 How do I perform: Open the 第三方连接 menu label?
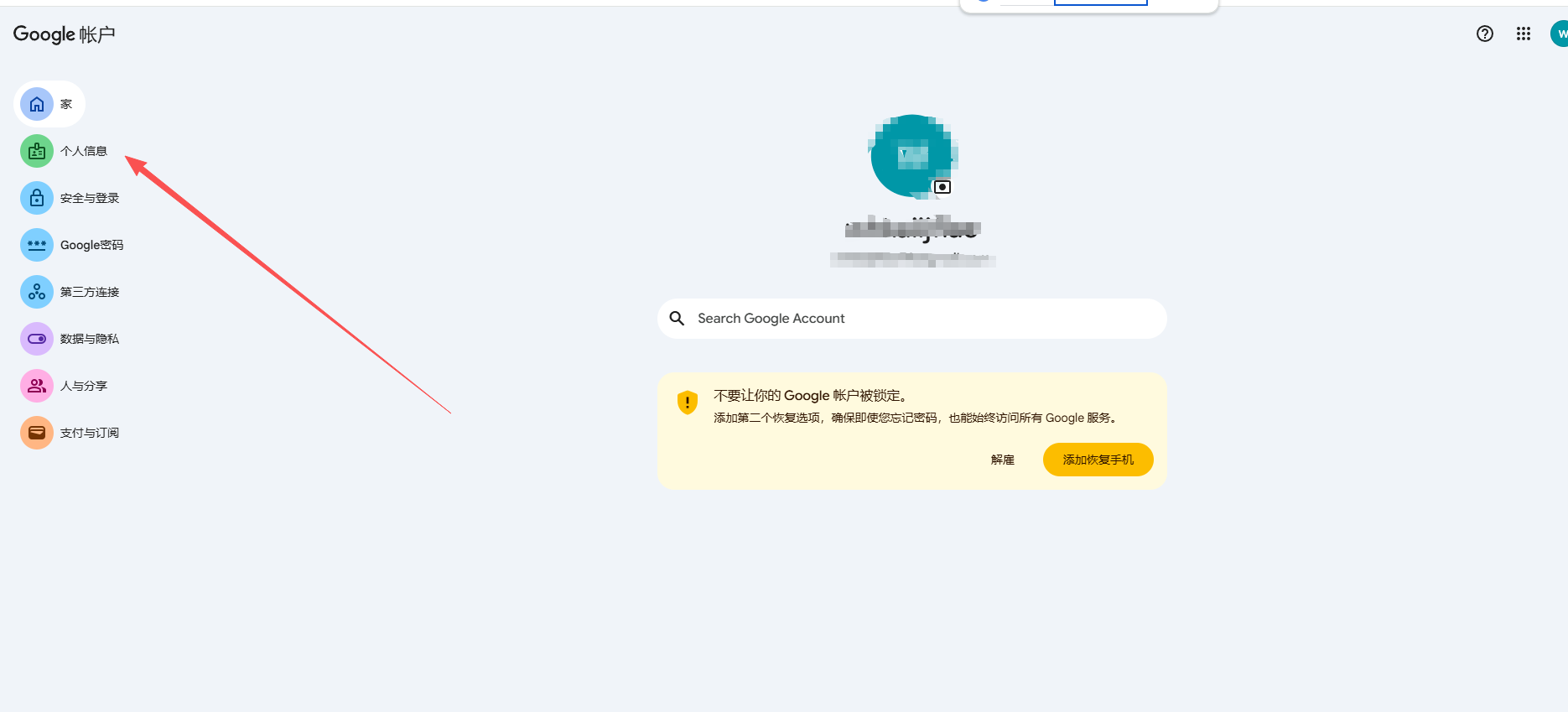[90, 292]
